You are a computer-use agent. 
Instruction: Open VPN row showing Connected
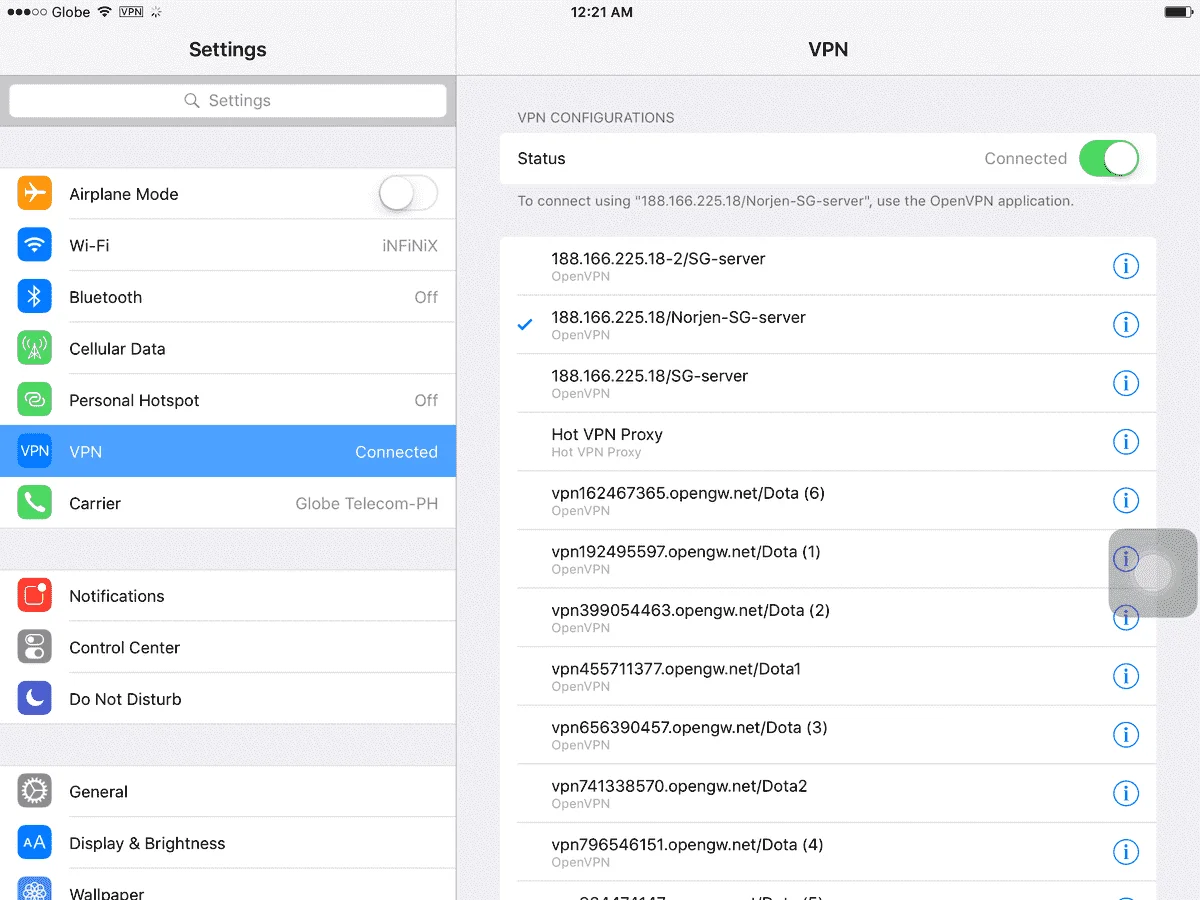click(x=228, y=451)
